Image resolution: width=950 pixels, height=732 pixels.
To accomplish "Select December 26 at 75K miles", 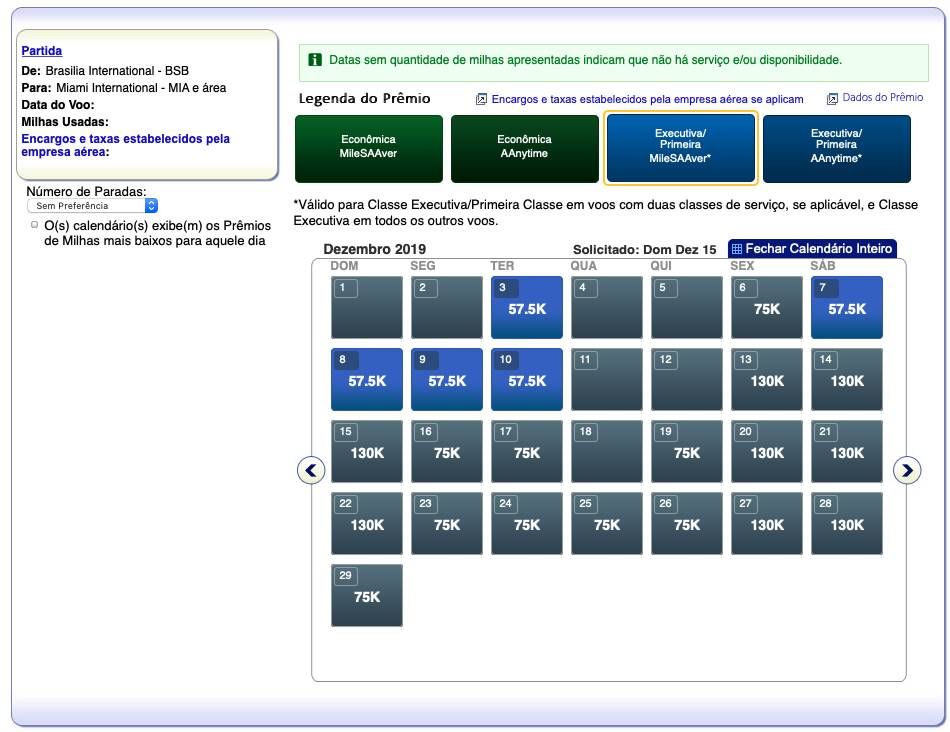I will coord(687,524).
